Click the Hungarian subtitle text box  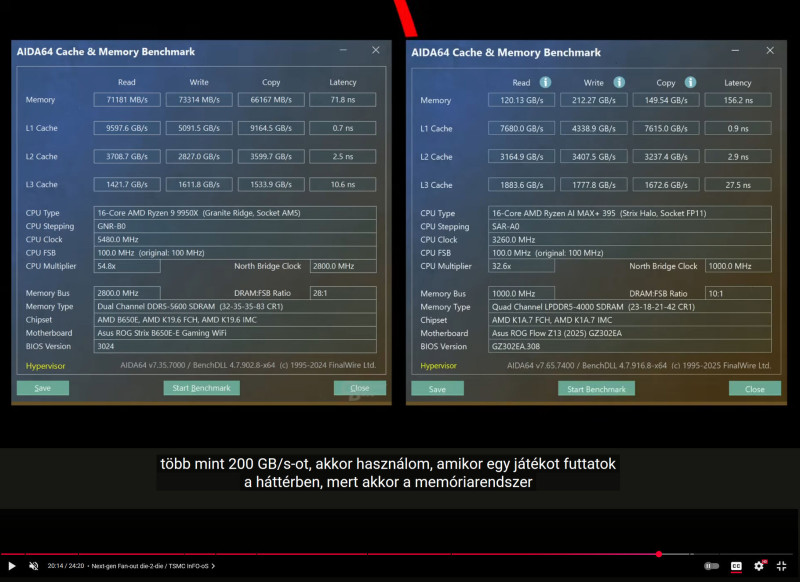388,473
